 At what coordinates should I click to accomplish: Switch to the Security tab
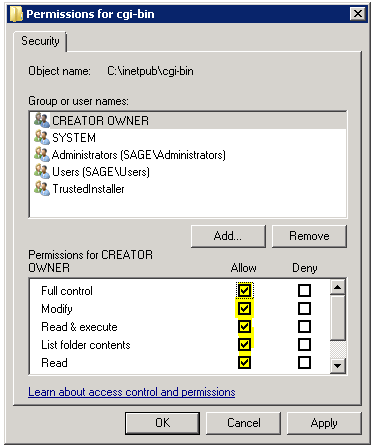click(40, 41)
